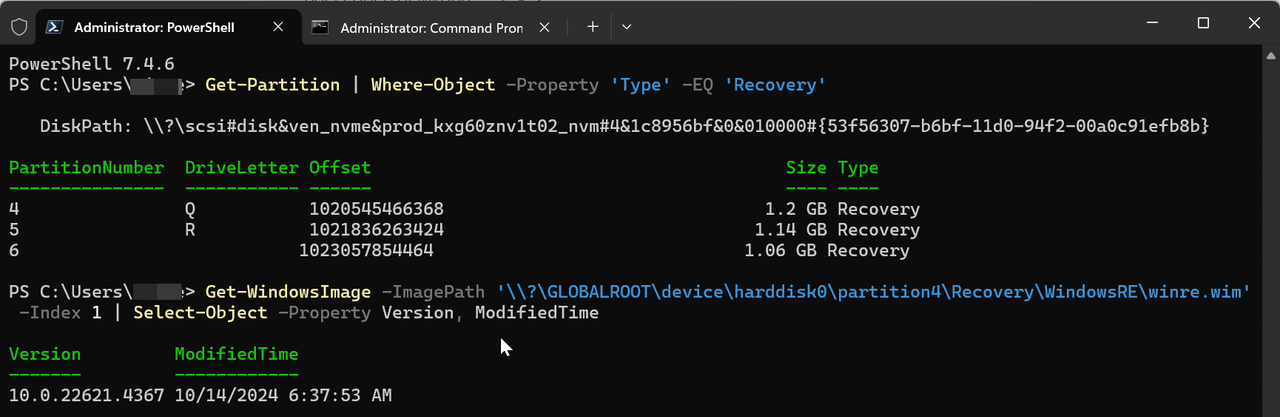Click the Command Prompt tab's console icon
The height and width of the screenshot is (417, 1280).
tap(320, 27)
